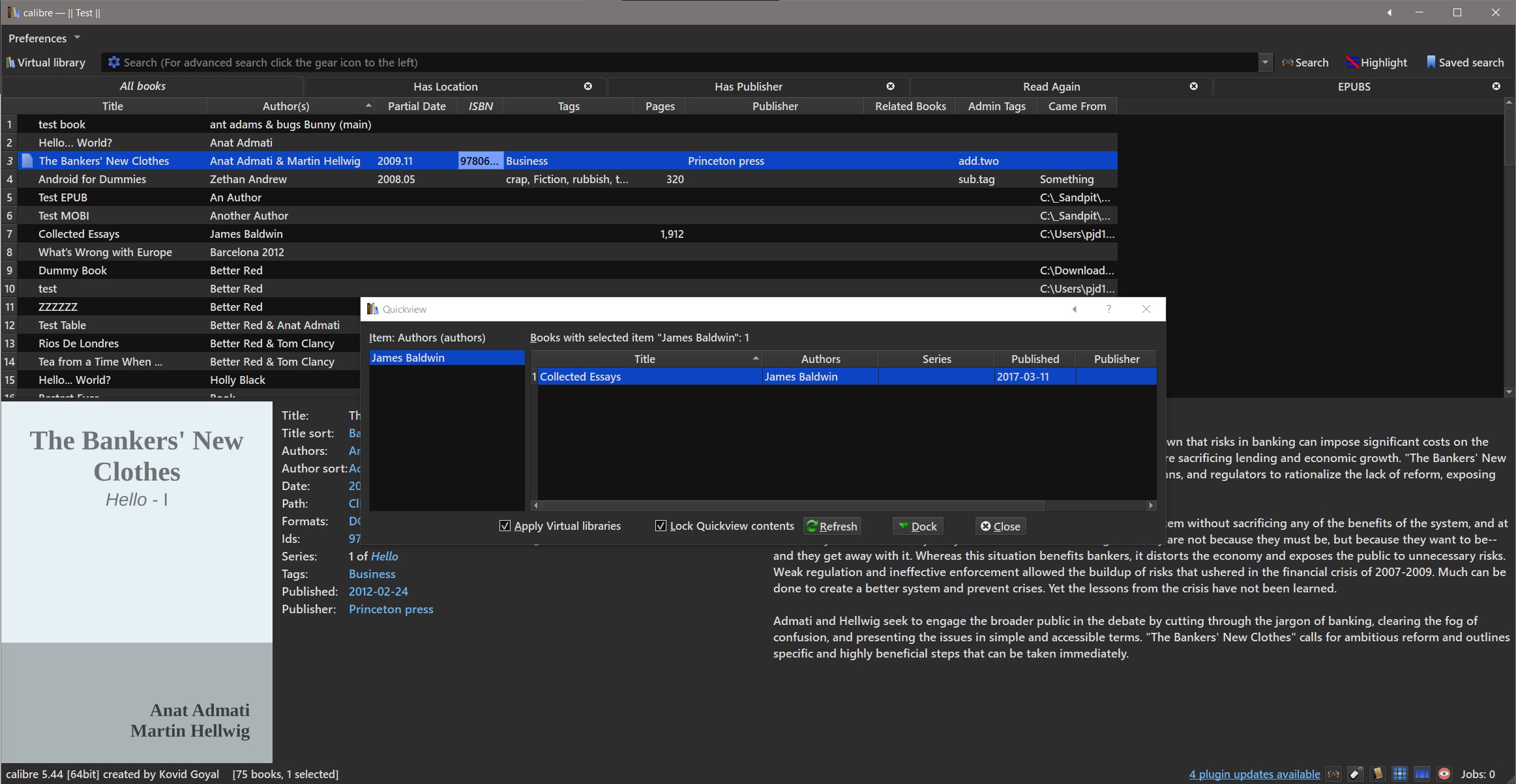Close the Has Location tab
This screenshot has height=784, width=1516.
pyautogui.click(x=587, y=86)
